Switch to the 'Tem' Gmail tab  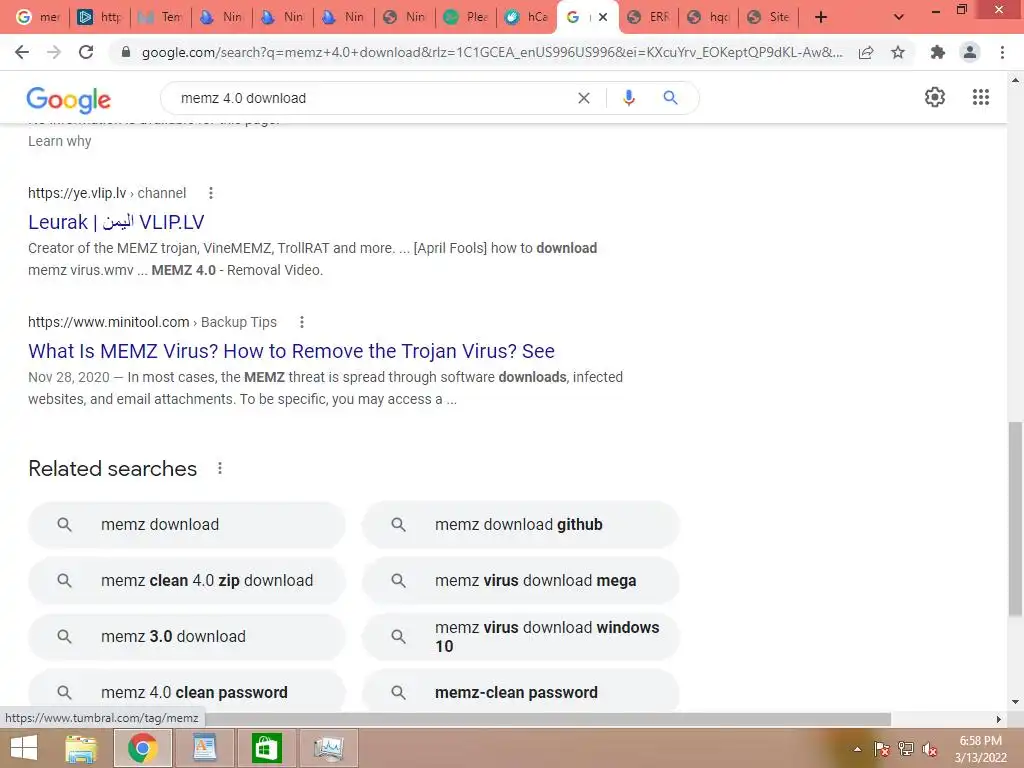tap(161, 17)
